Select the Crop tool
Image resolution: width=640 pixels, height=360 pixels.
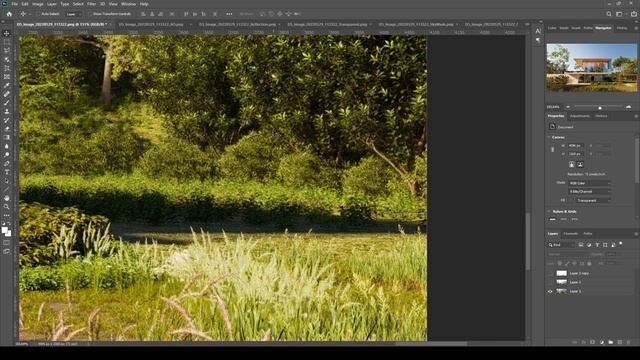(7, 68)
